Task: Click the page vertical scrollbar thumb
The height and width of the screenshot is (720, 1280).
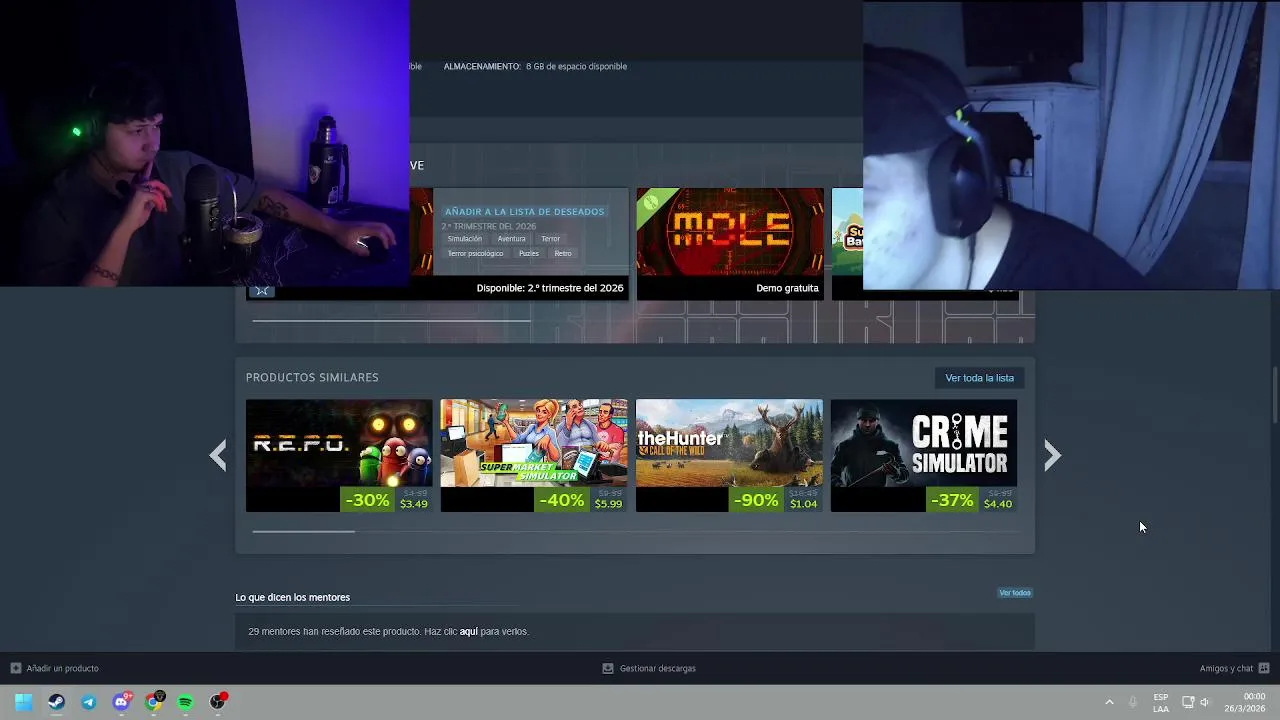Action: (1275, 395)
